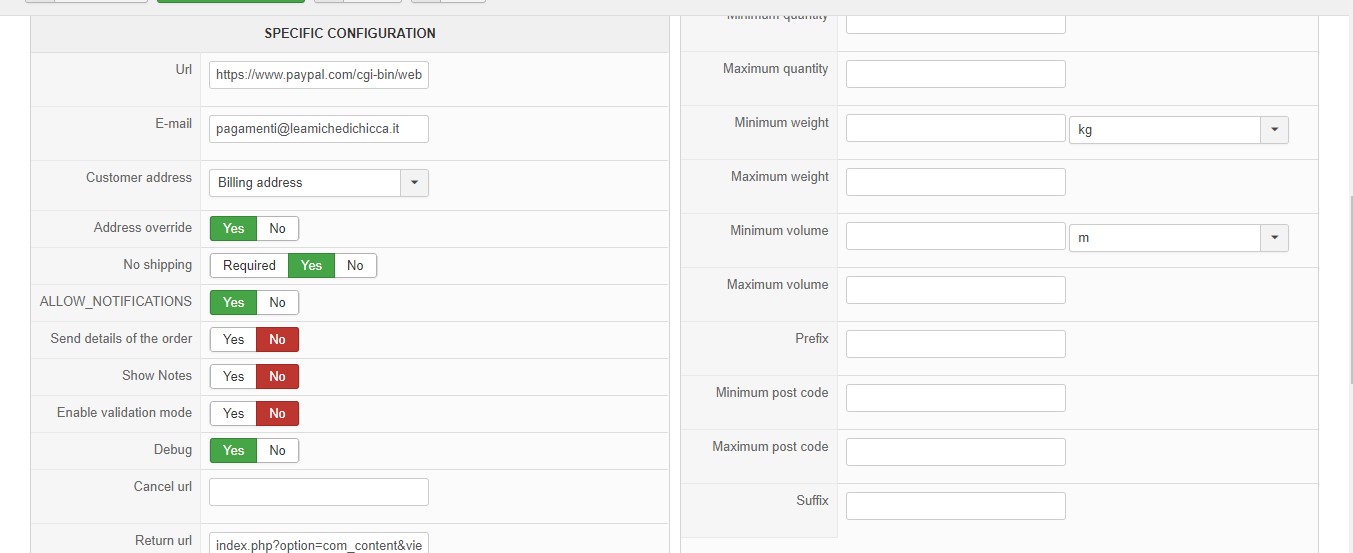Click the PayPal Url input field
This screenshot has height=553, width=1353.
[x=318, y=75]
